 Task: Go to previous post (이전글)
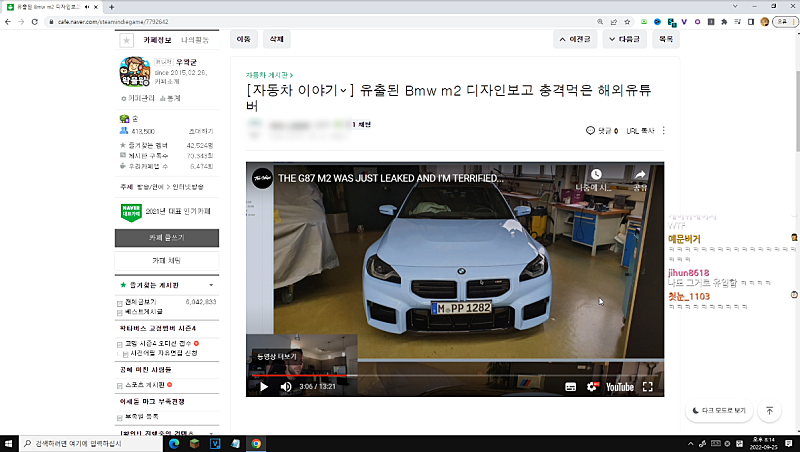click(575, 39)
